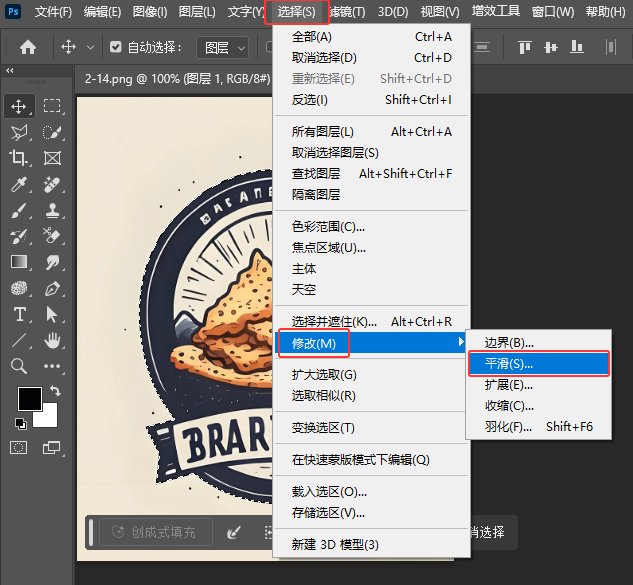Screen dimensions: 633x585
Task: Choose 取消选择(D) menu entry
Action: [x=371, y=58]
